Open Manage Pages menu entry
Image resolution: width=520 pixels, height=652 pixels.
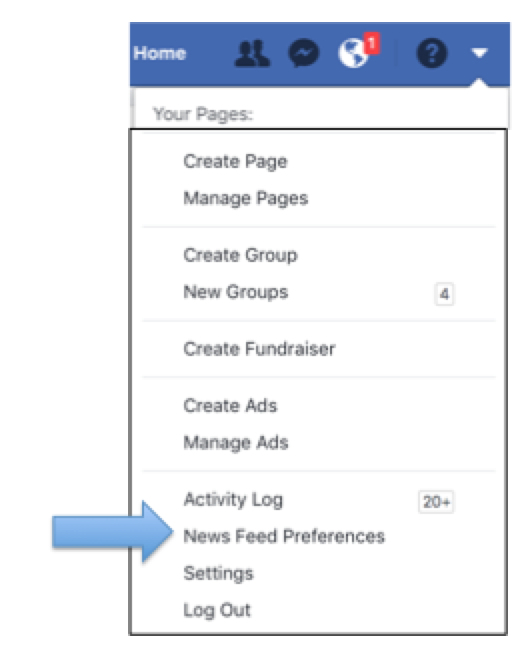246,198
